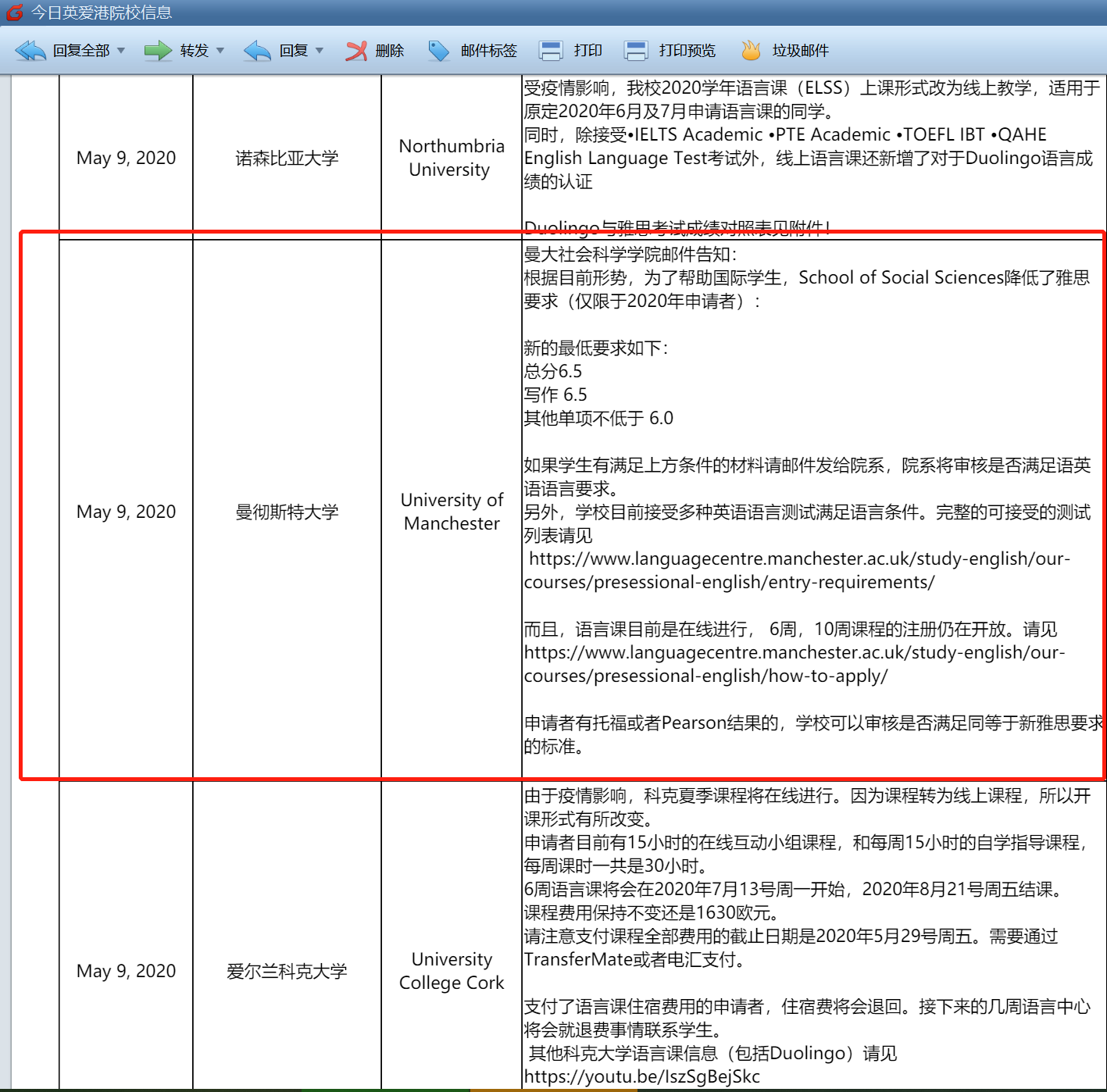Click the green Forward arrow icon
The image size is (1107, 1092).
158,51
